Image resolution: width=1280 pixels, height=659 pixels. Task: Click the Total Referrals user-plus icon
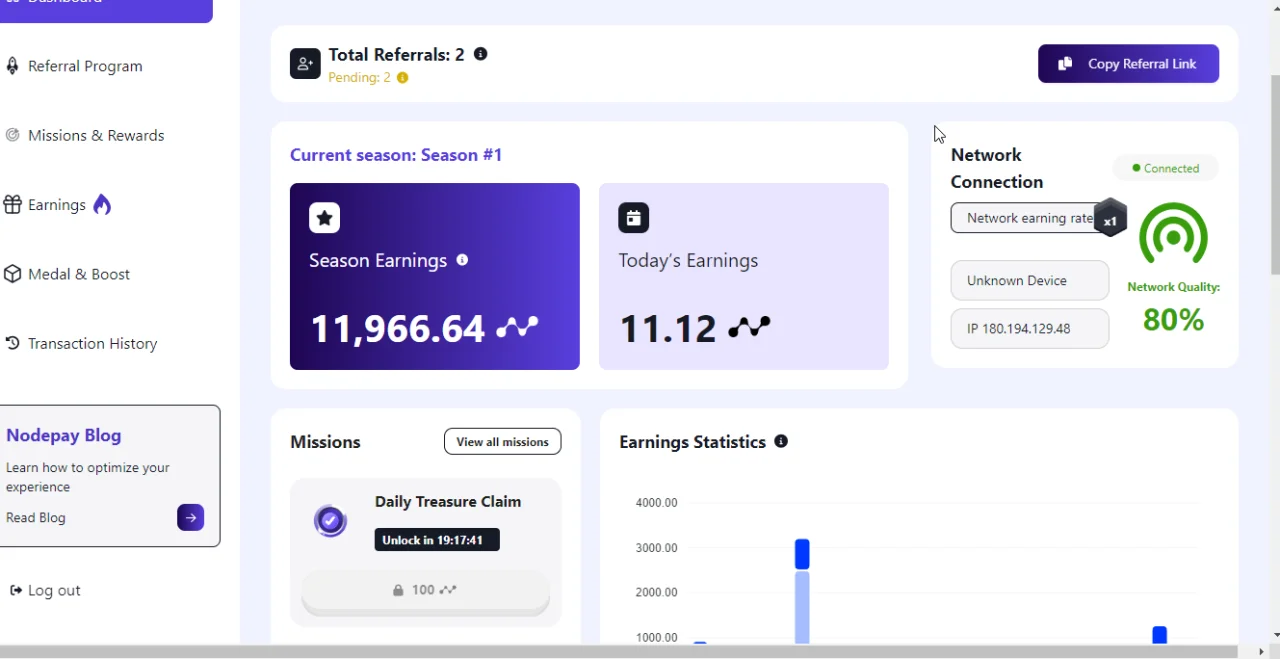(x=305, y=64)
